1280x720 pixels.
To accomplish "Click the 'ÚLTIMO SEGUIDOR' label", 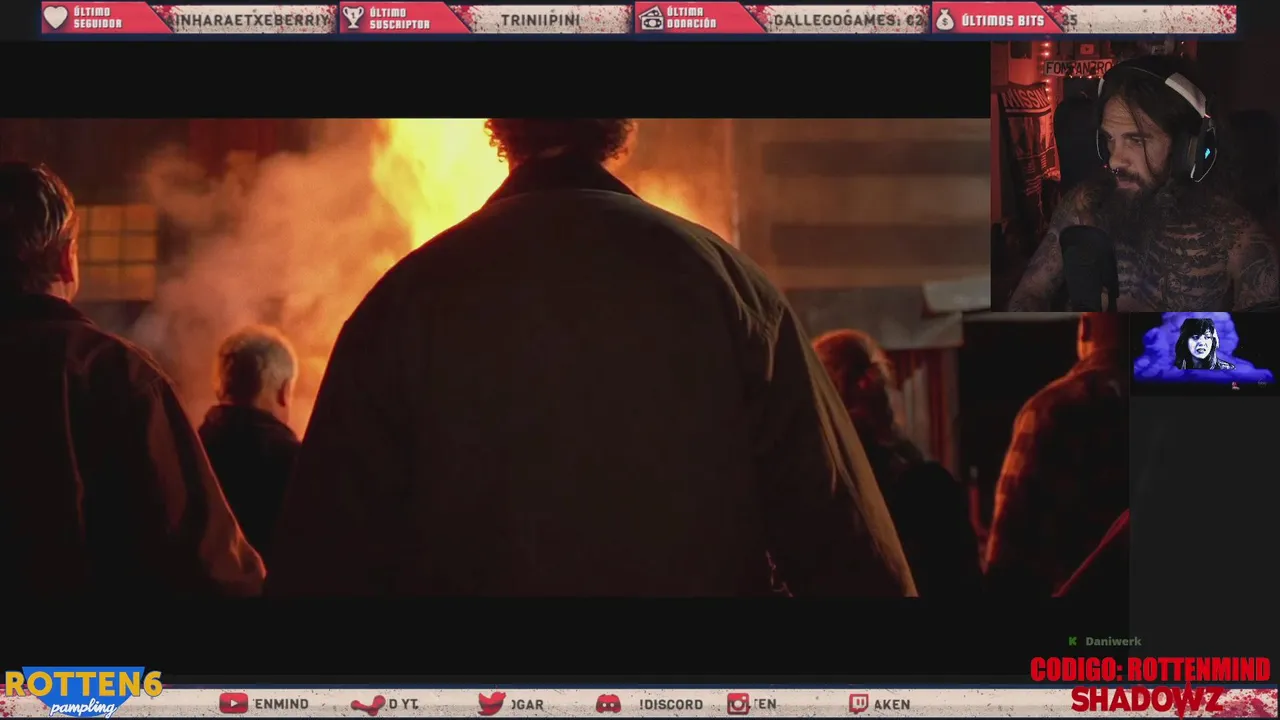I will pos(98,18).
